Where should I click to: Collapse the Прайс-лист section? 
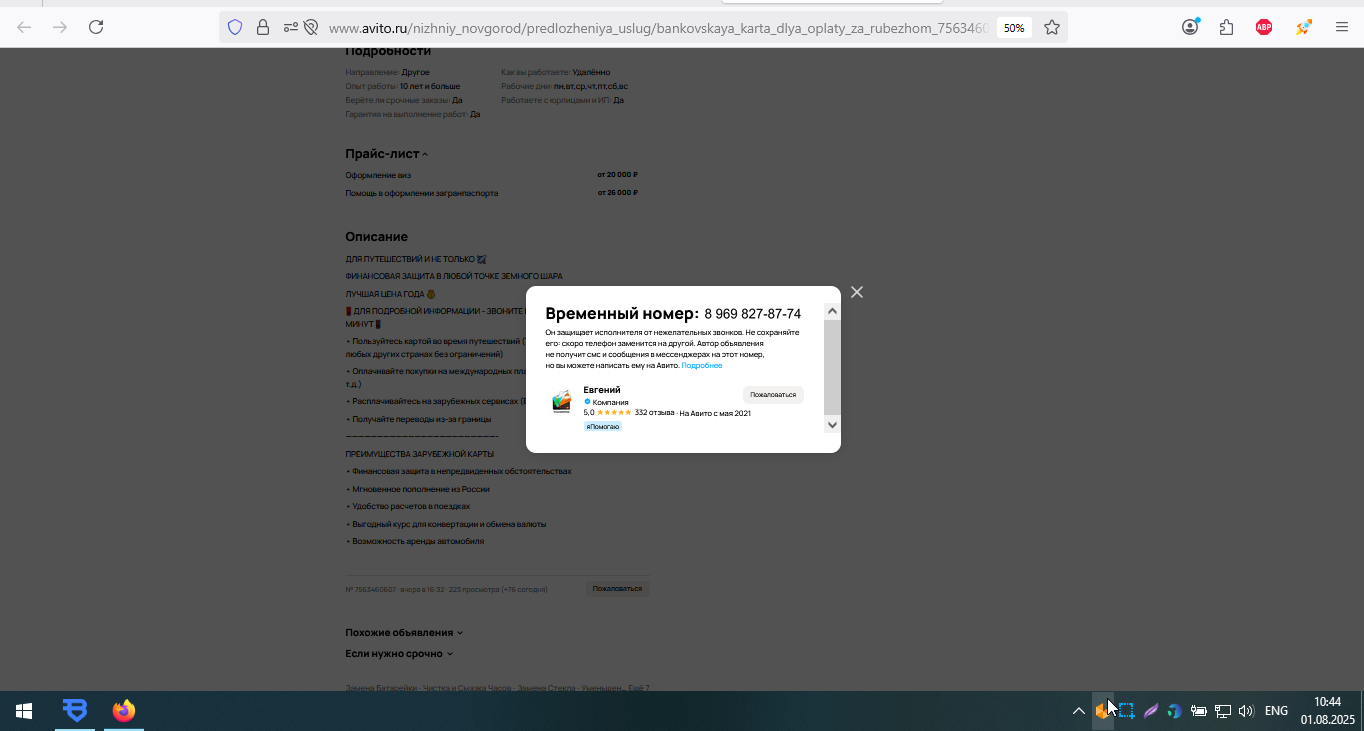387,154
